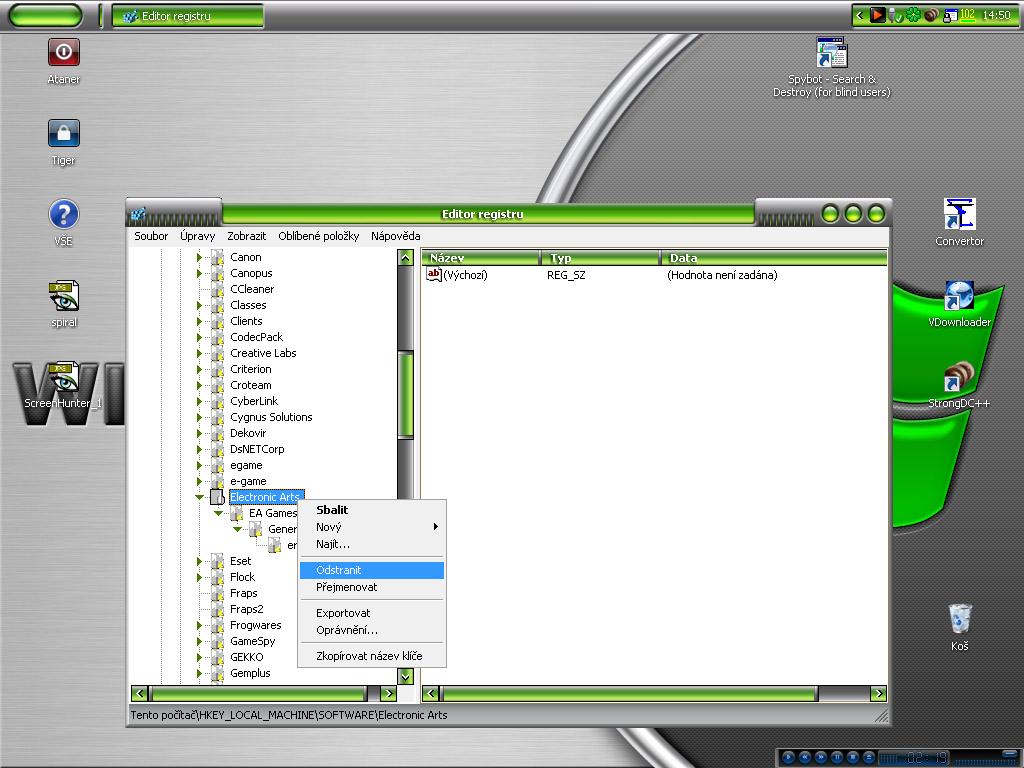Open Spybot Search & Destroy shortcut
Screen dimensions: 1024x768
(x=831, y=54)
